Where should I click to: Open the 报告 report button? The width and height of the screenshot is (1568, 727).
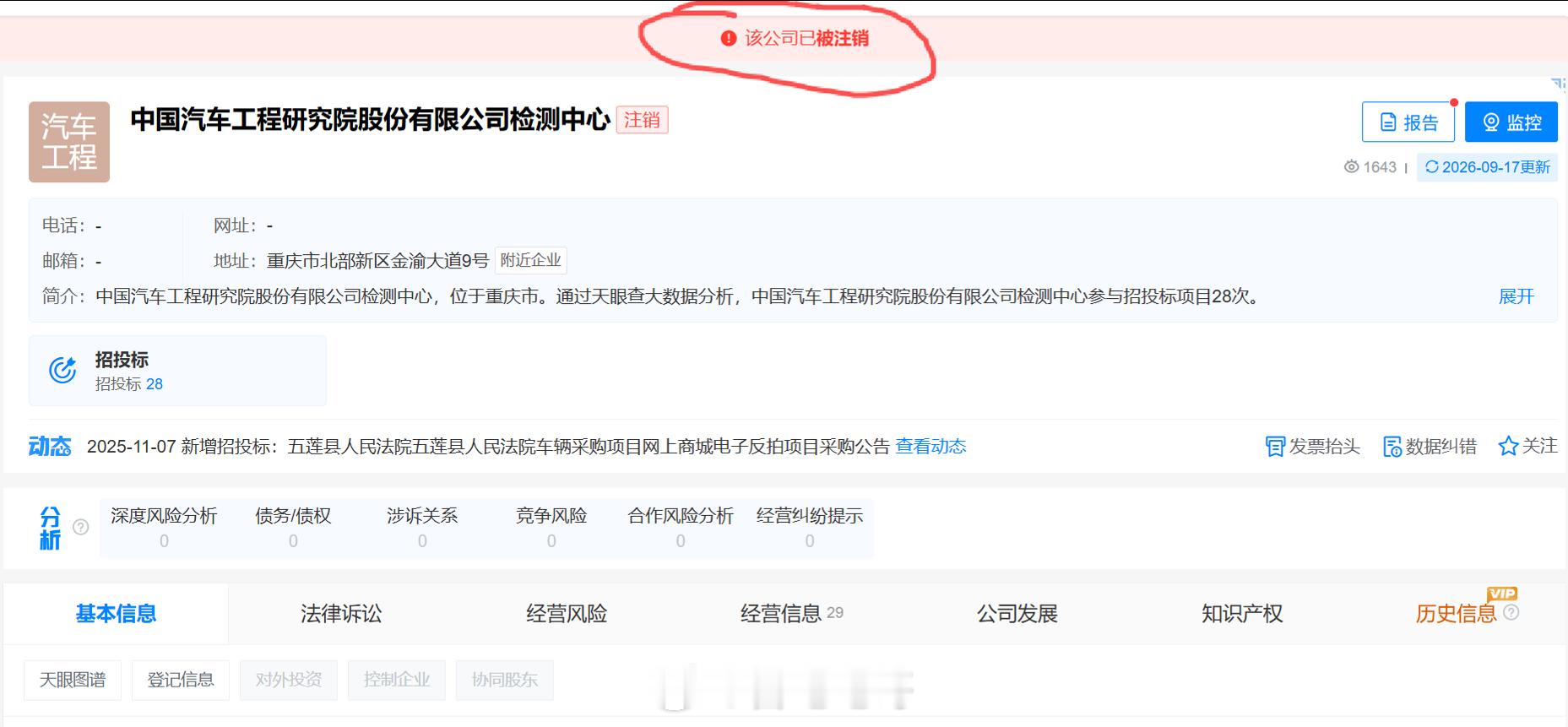pyautogui.click(x=1408, y=122)
